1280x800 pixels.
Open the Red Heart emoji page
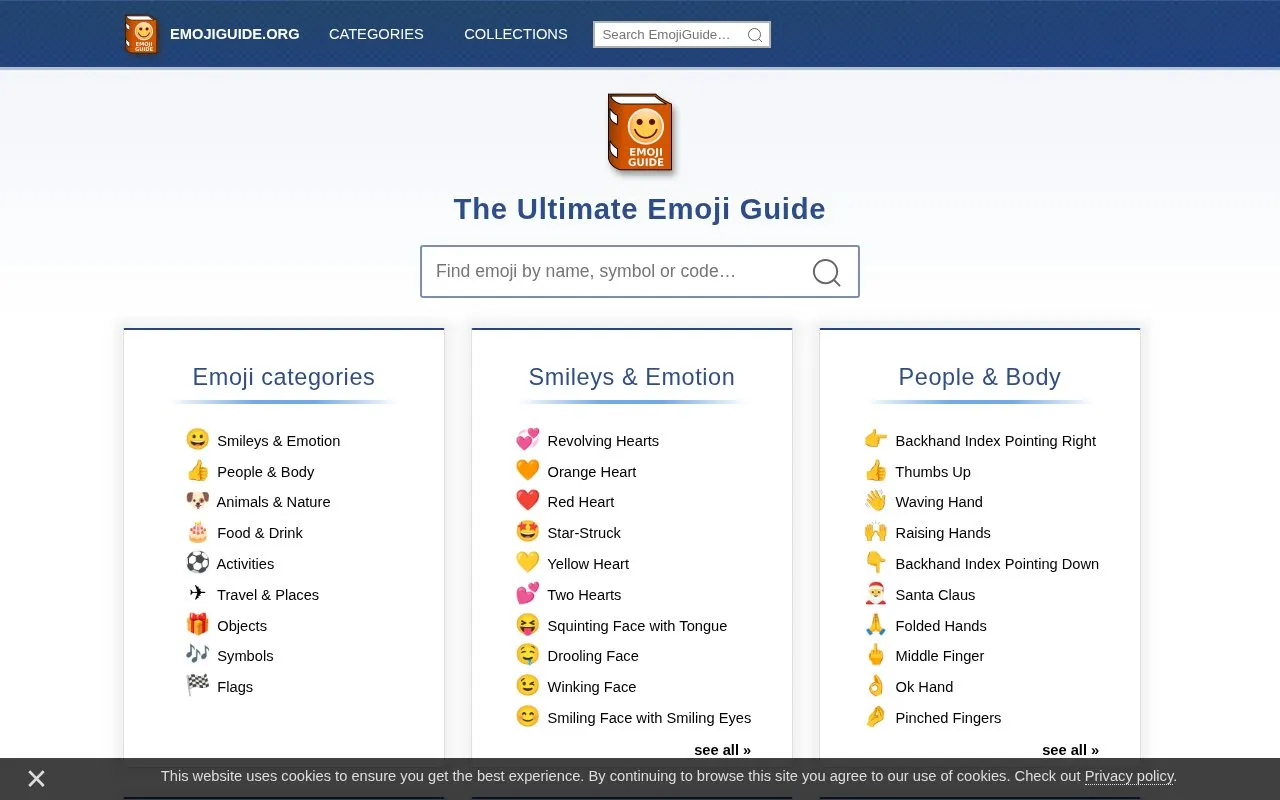point(581,502)
